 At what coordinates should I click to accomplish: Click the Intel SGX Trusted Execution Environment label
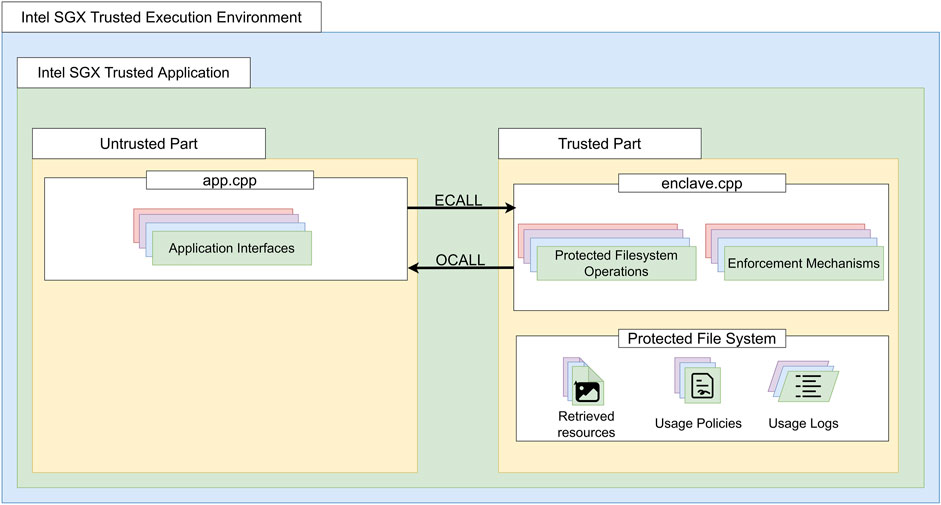point(161,17)
